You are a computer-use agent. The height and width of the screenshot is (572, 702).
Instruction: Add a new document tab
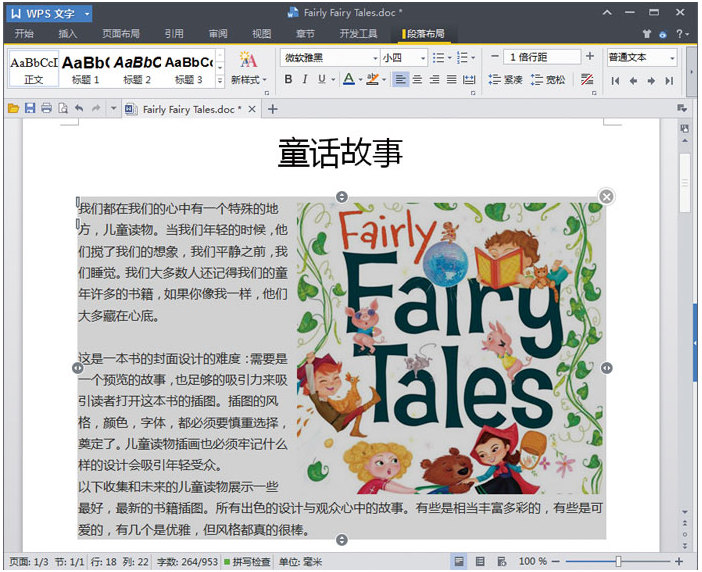tap(272, 109)
